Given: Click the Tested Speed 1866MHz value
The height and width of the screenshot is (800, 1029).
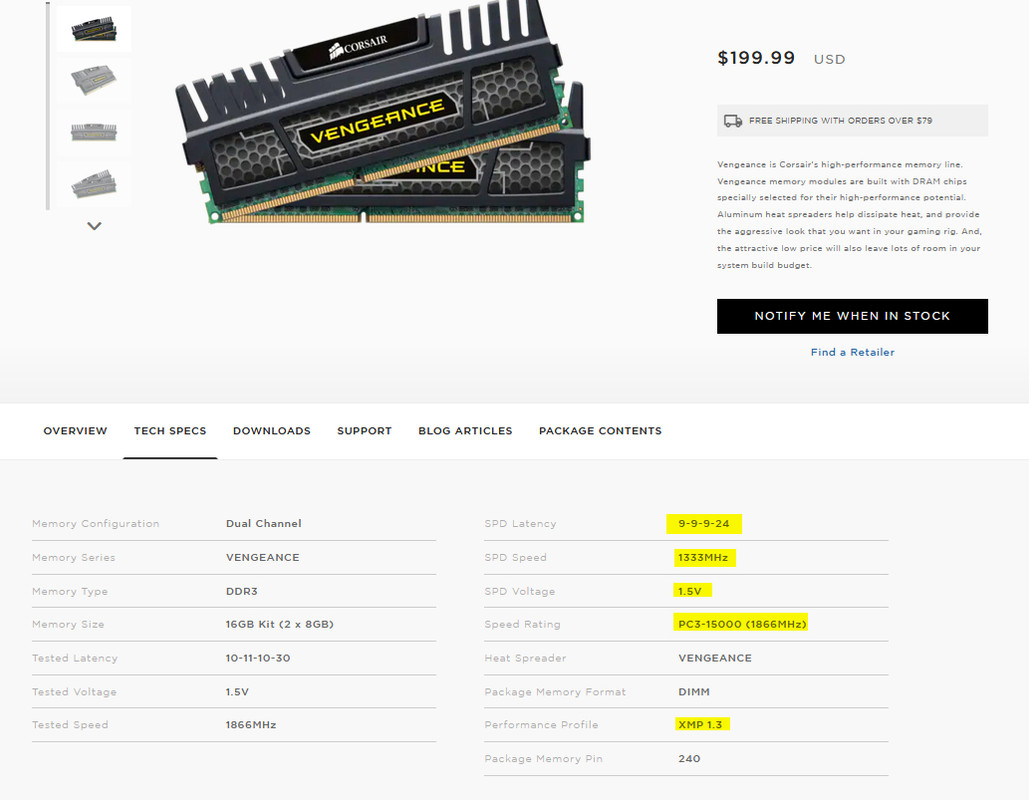Looking at the screenshot, I should pos(251,725).
